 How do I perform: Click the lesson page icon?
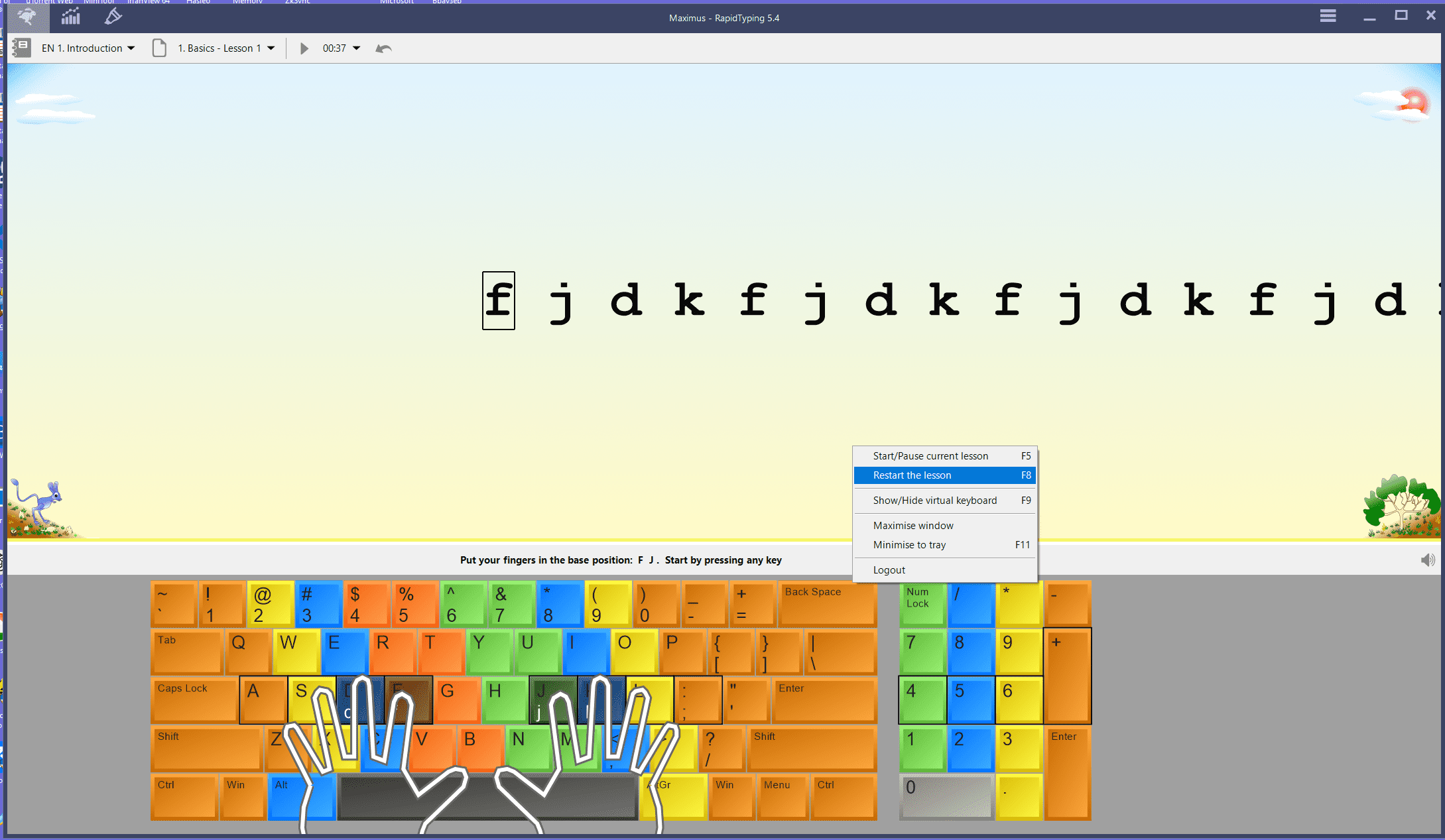pos(159,48)
